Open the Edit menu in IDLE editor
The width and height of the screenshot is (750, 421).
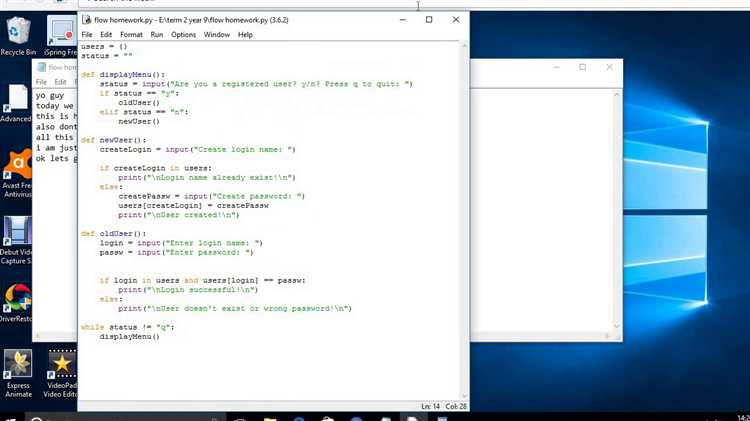106,34
